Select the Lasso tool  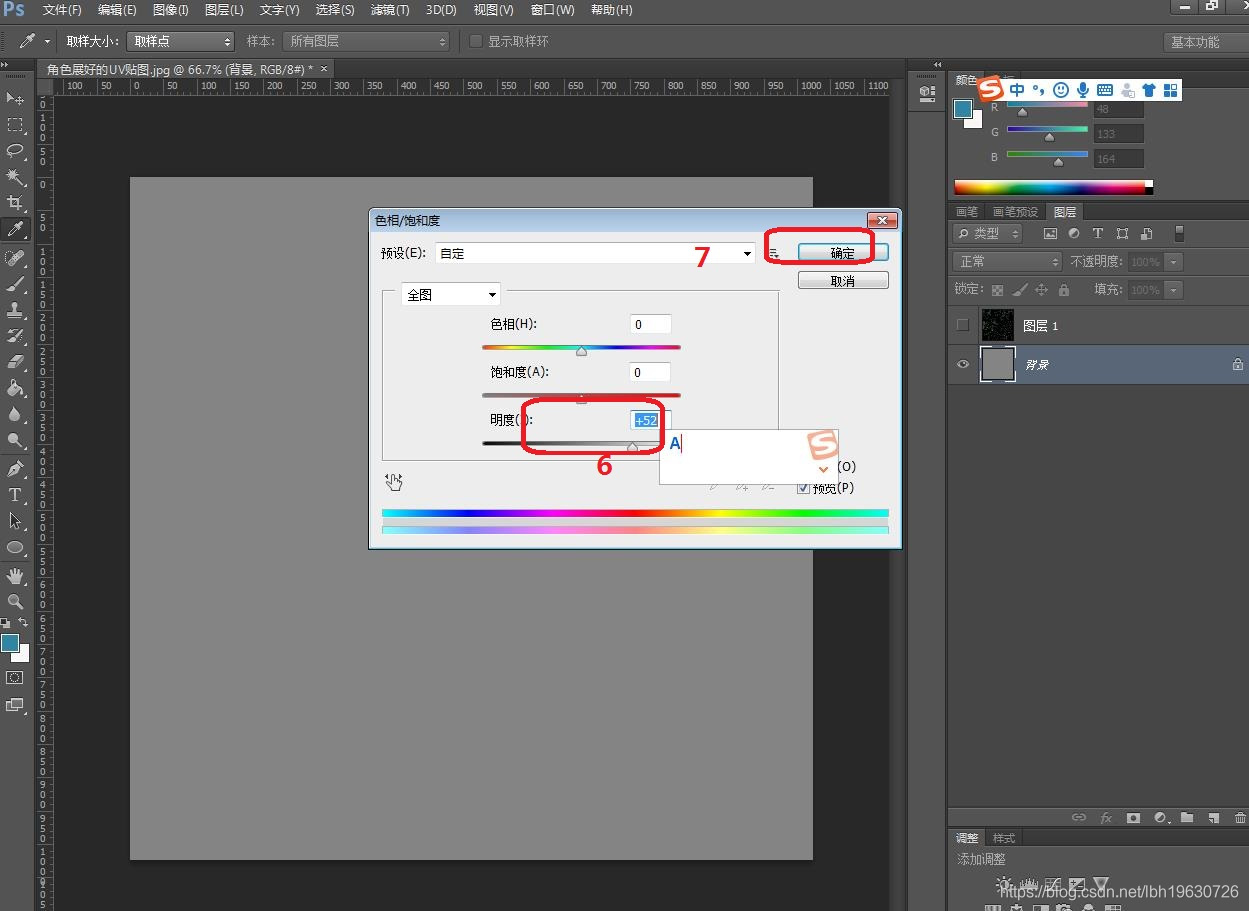tap(15, 151)
